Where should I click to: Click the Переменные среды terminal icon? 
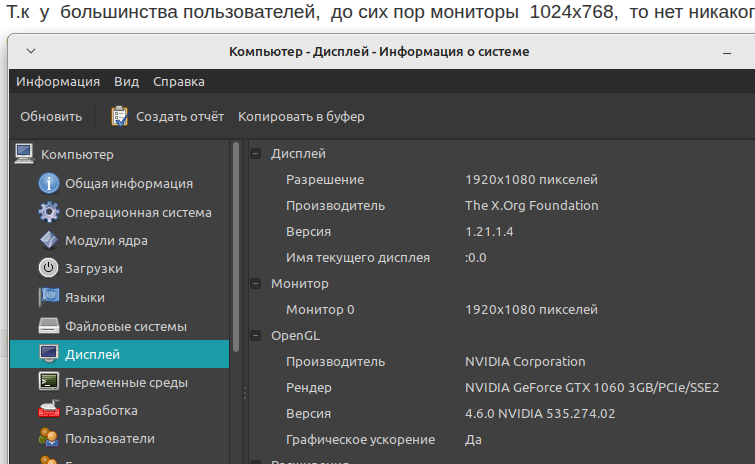click(x=49, y=382)
